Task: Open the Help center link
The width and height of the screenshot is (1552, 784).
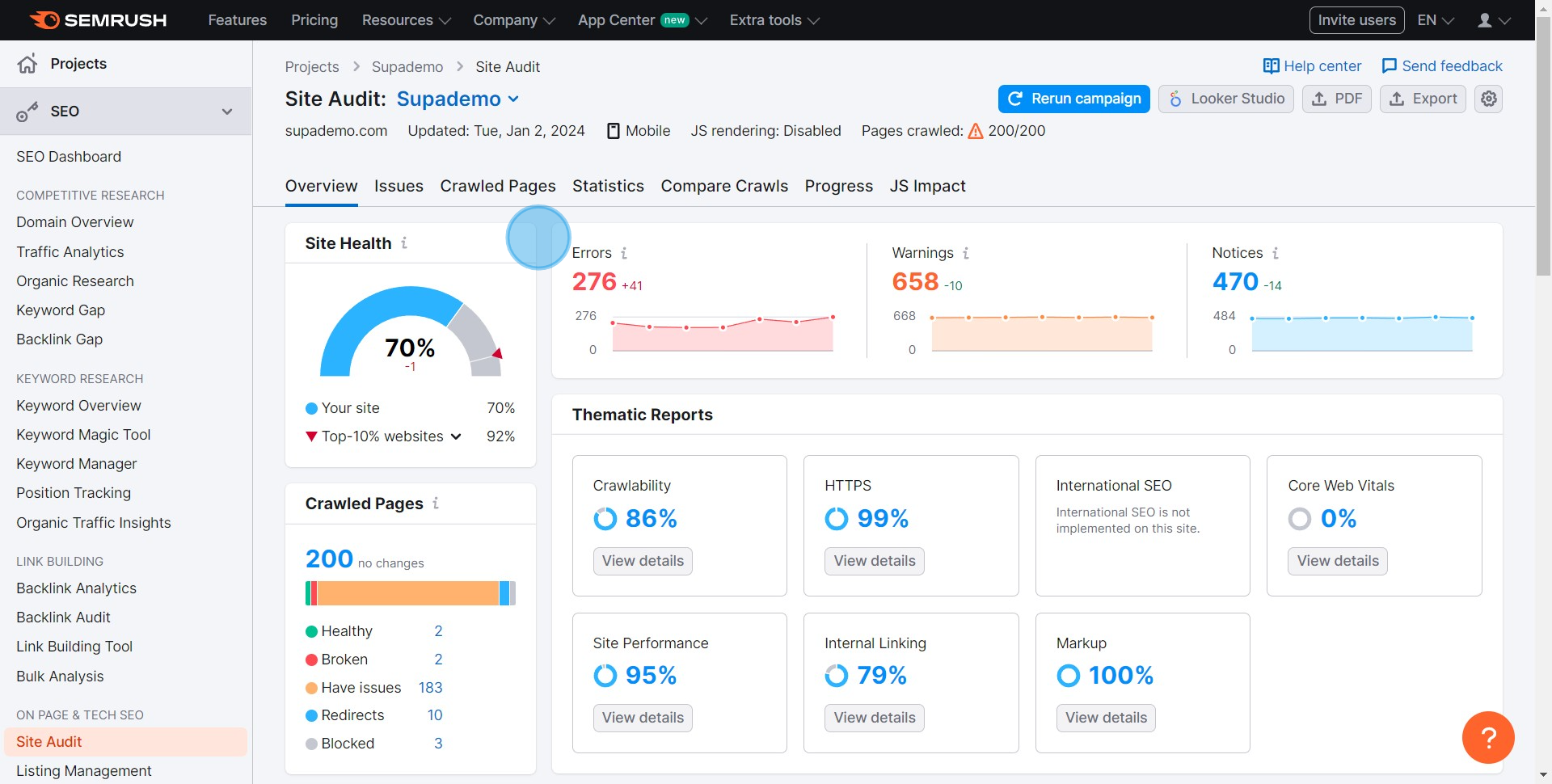Action: [x=1312, y=66]
